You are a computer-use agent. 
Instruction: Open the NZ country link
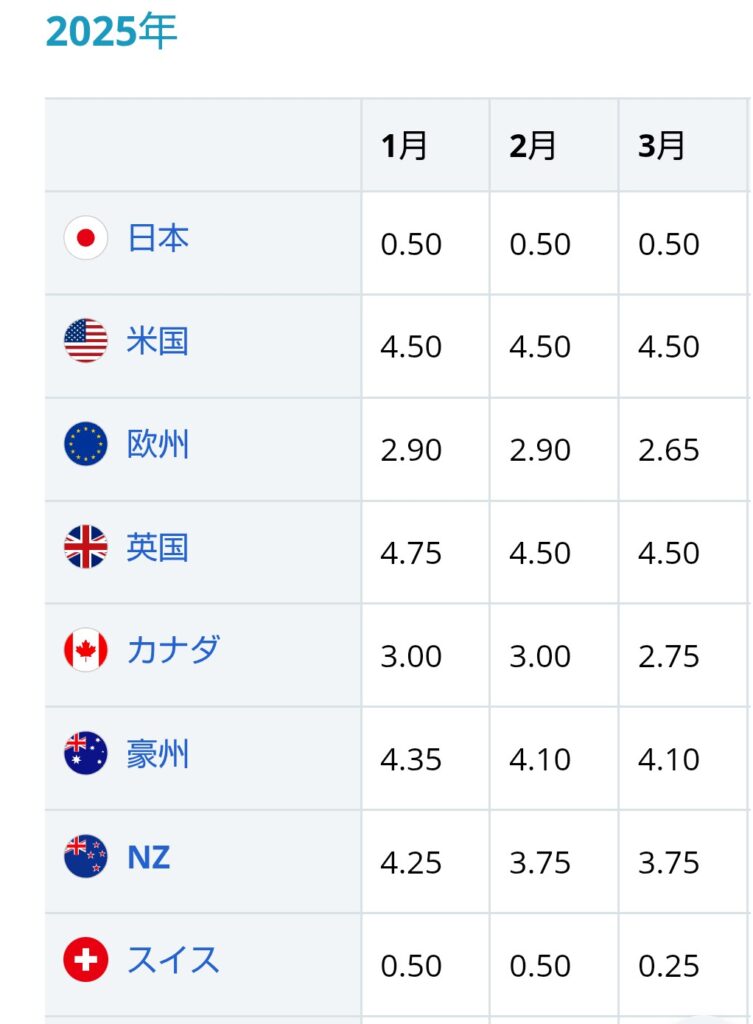pyautogui.click(x=149, y=857)
